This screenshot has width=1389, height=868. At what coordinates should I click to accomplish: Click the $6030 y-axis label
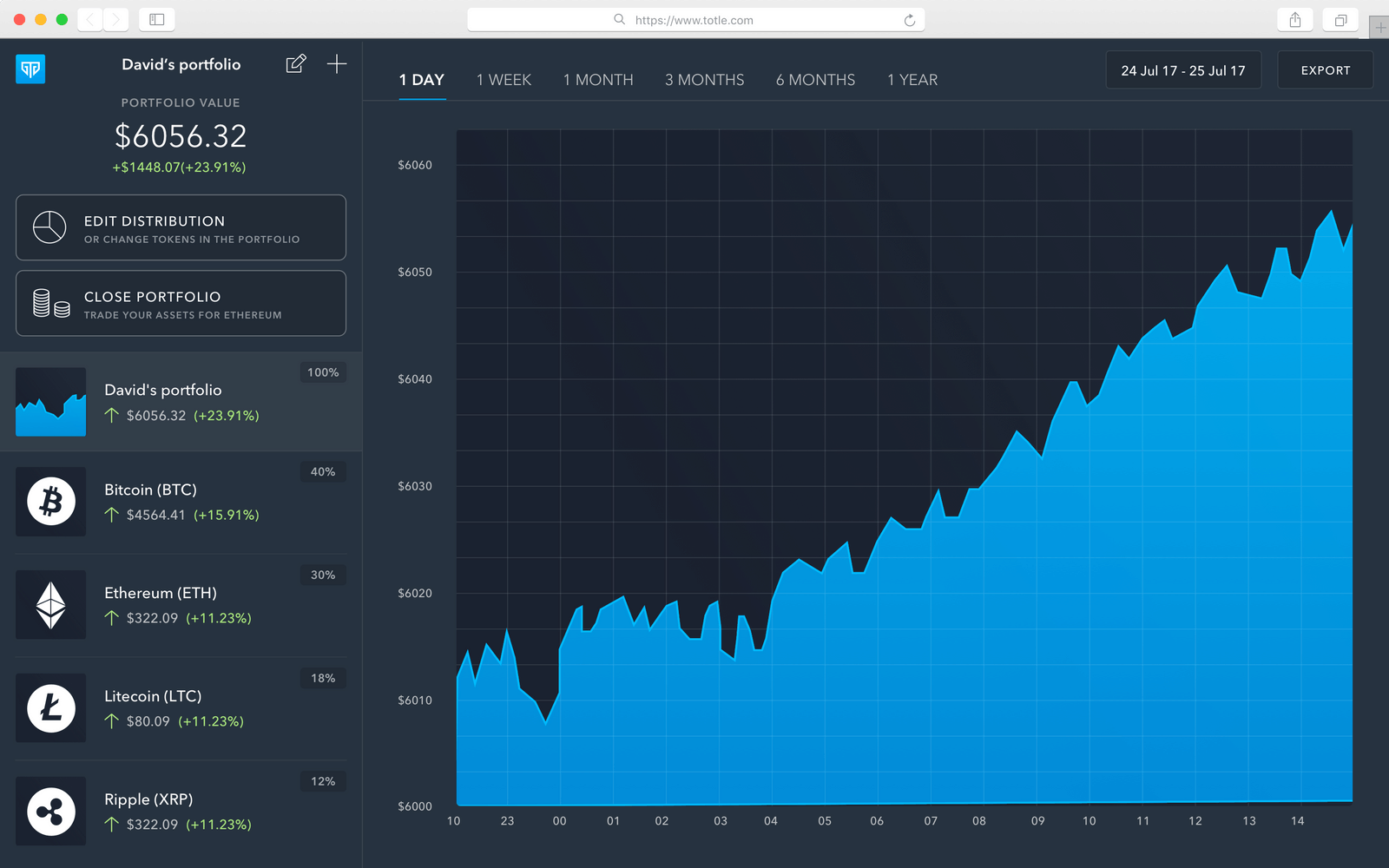tap(415, 486)
